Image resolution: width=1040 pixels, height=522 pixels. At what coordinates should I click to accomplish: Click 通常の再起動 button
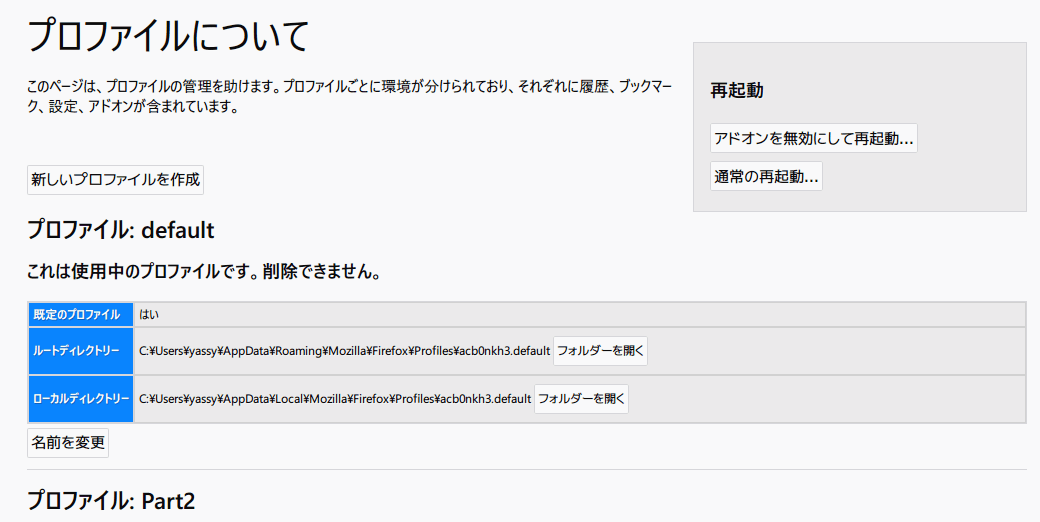766,176
